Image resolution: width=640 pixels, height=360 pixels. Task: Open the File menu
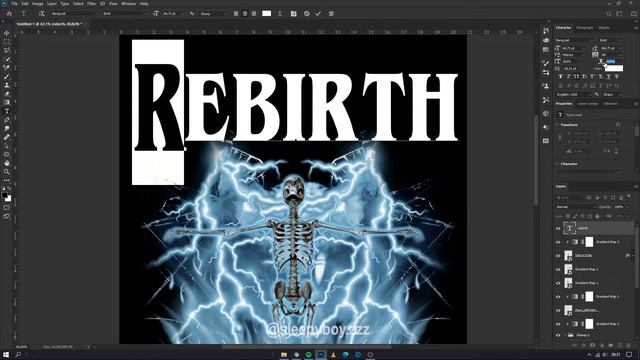(x=14, y=4)
